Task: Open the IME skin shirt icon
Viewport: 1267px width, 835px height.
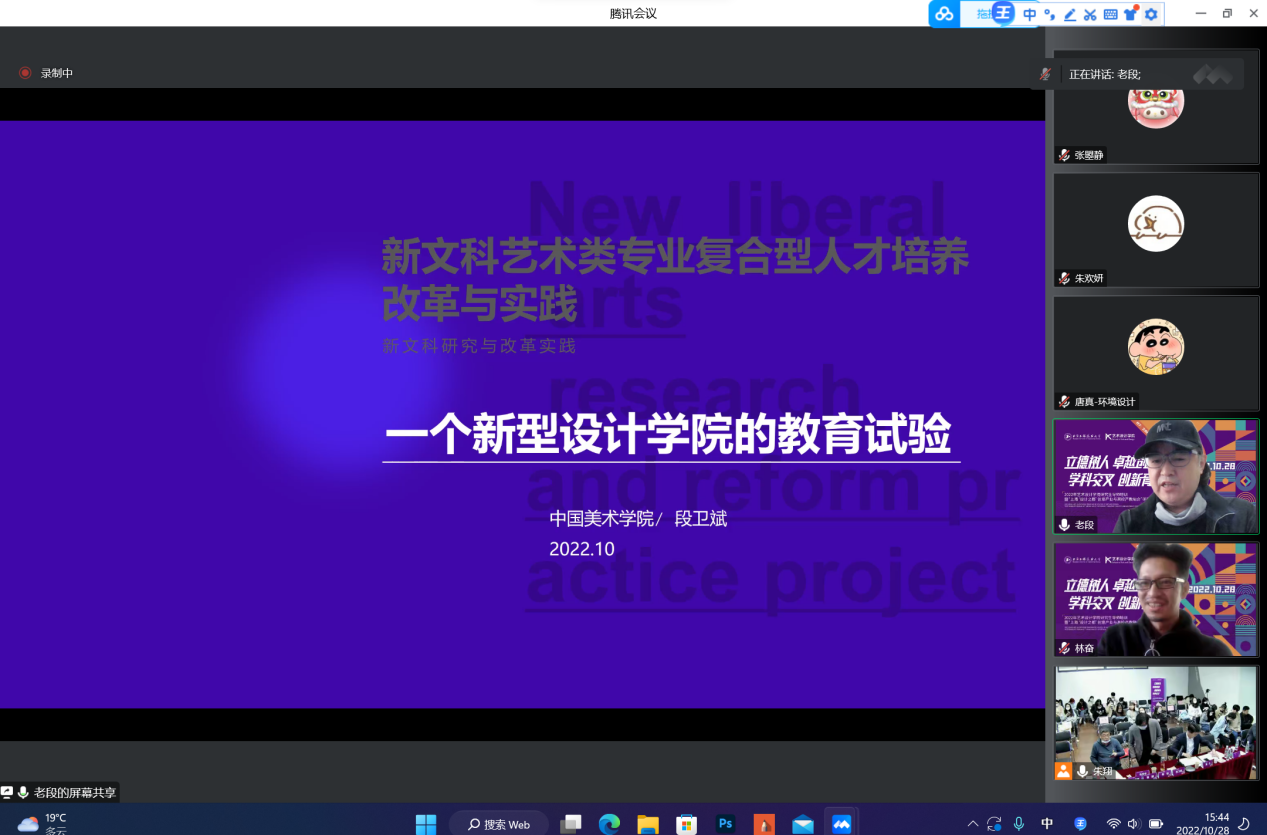Action: [x=1131, y=14]
